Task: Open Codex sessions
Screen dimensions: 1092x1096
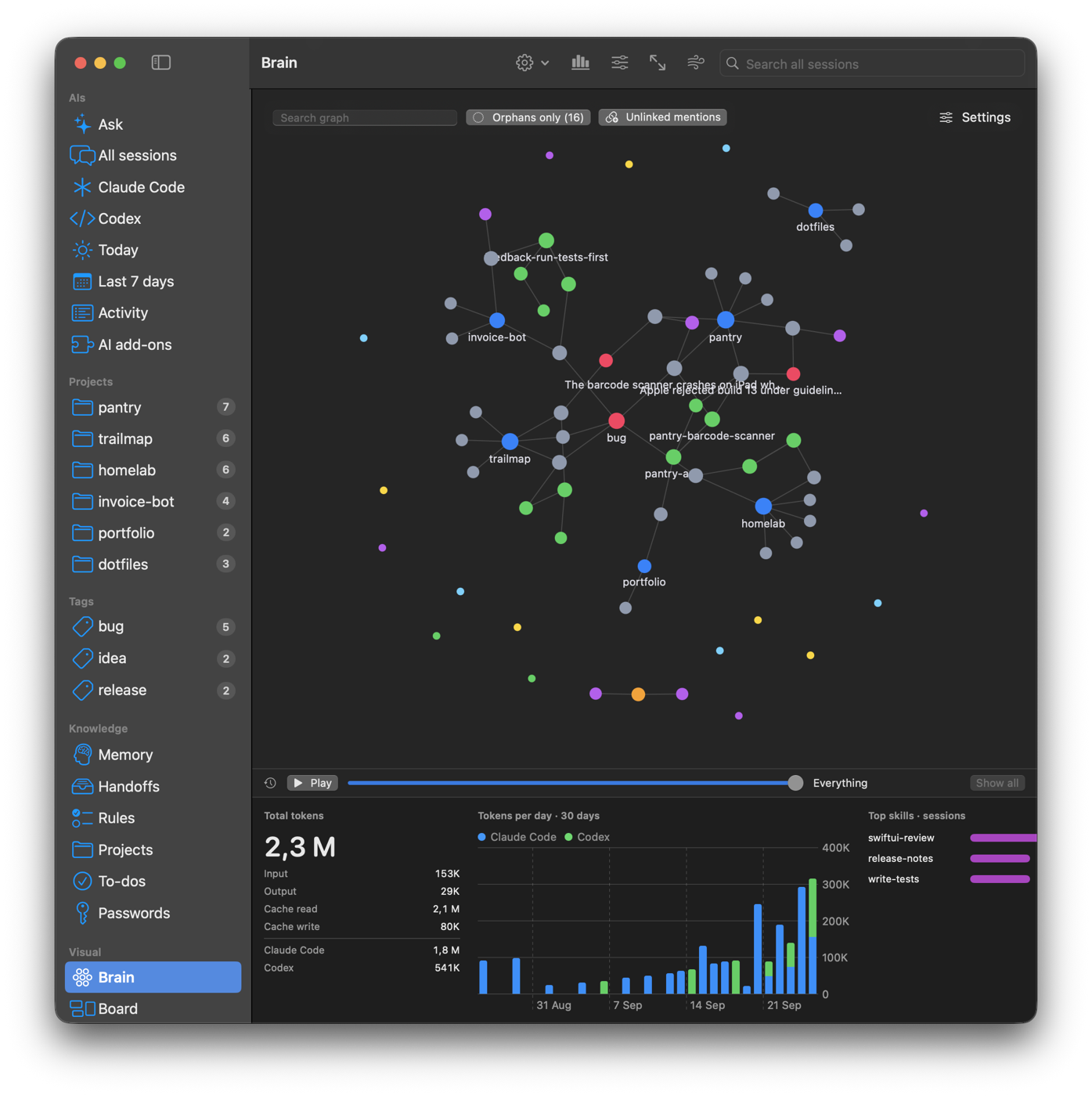Action: click(153, 218)
